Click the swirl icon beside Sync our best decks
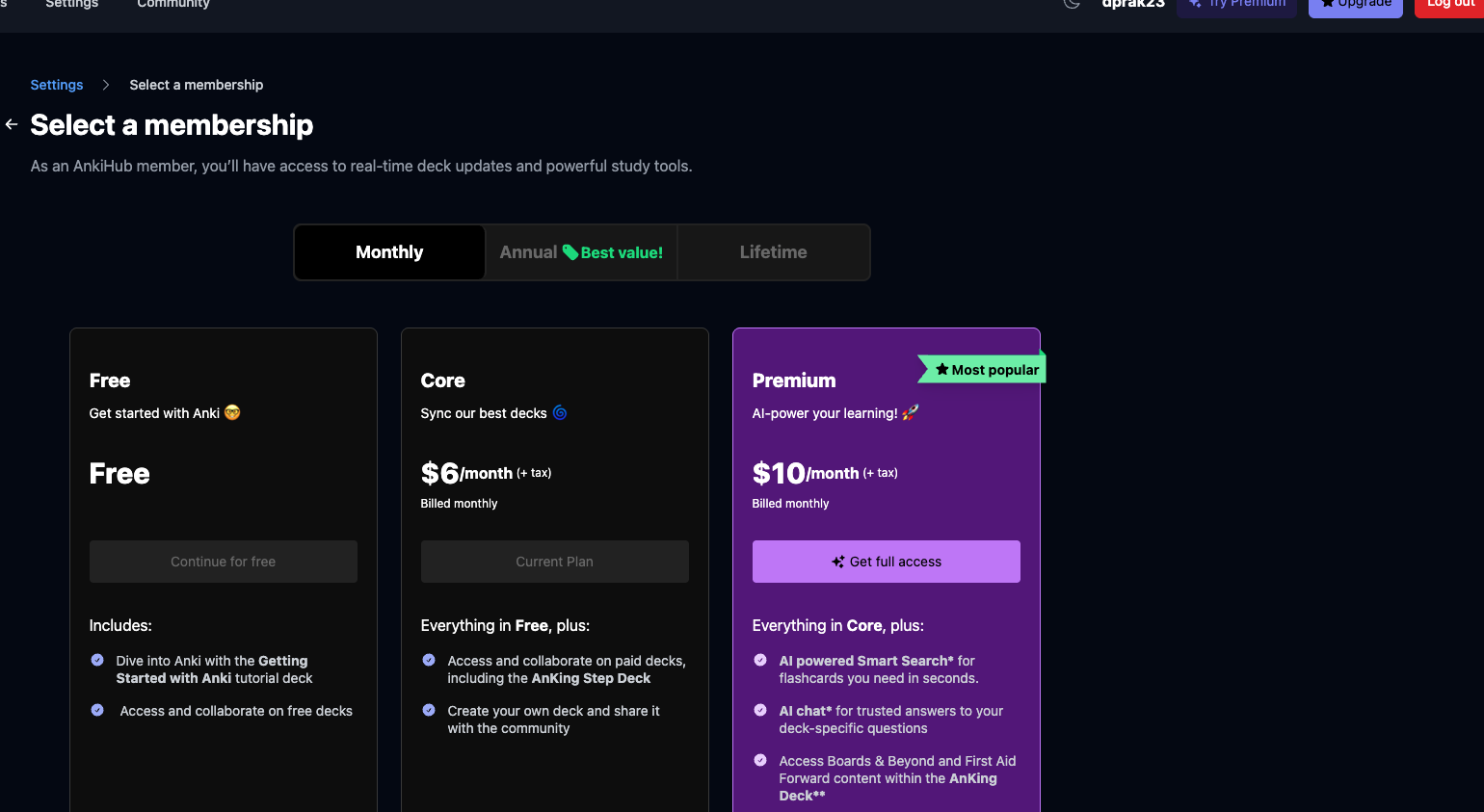The height and width of the screenshot is (812, 1484). [560, 412]
